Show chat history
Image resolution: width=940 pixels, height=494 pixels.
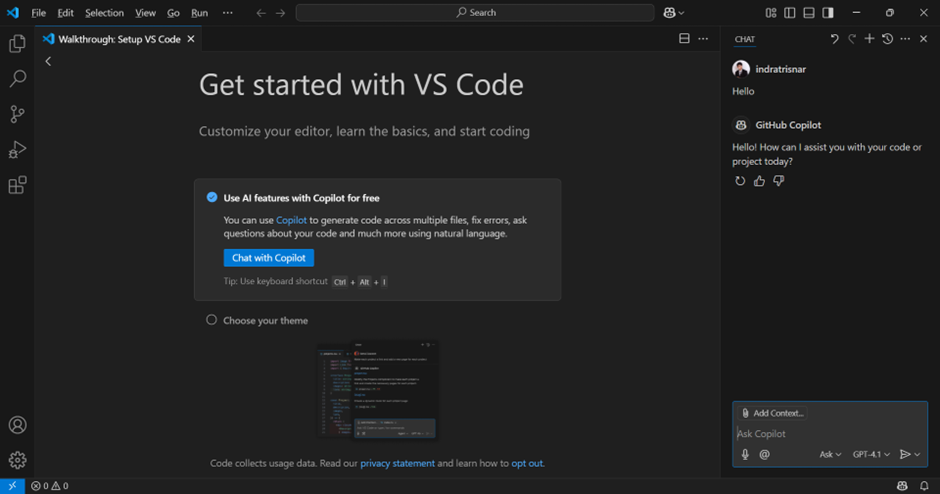pos(887,39)
